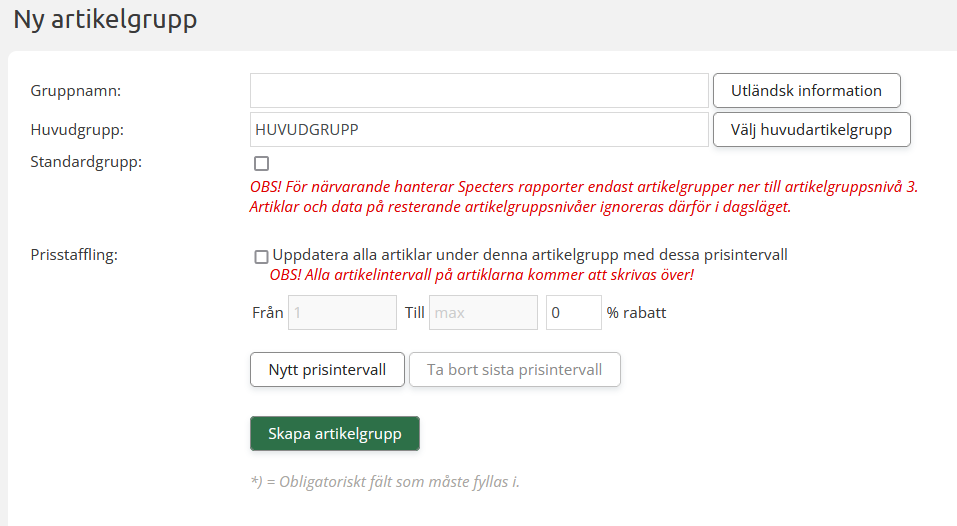The height and width of the screenshot is (526, 957).
Task: Click the % rabatt percentage field
Action: coord(573,313)
